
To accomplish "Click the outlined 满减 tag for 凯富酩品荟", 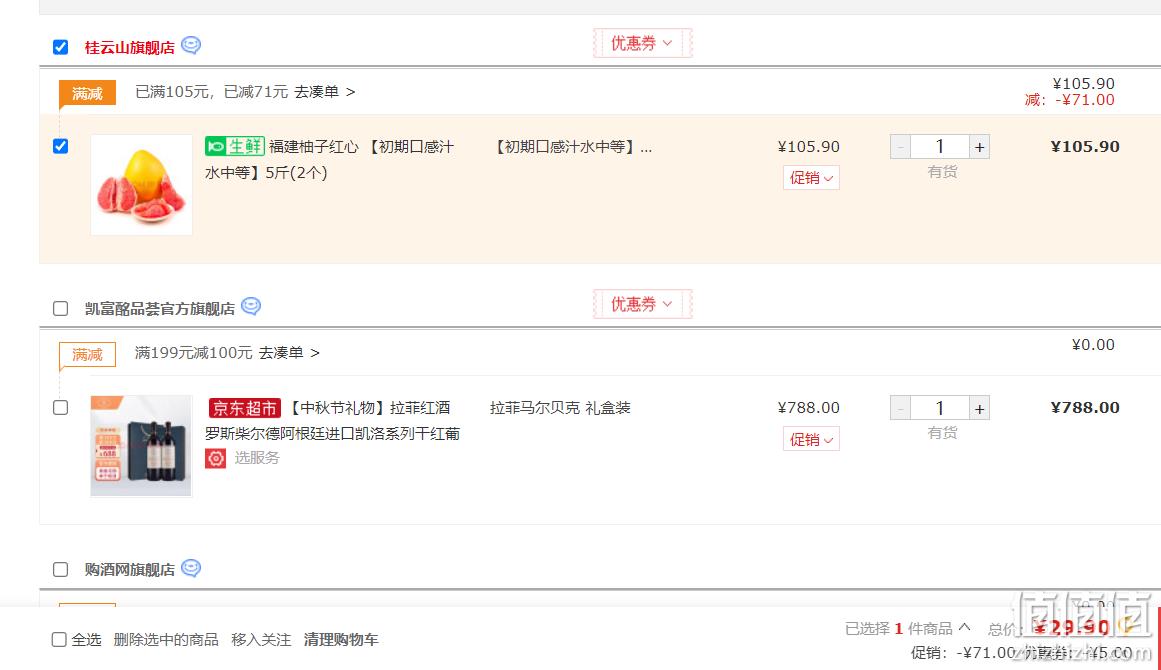I will pyautogui.click(x=87, y=355).
